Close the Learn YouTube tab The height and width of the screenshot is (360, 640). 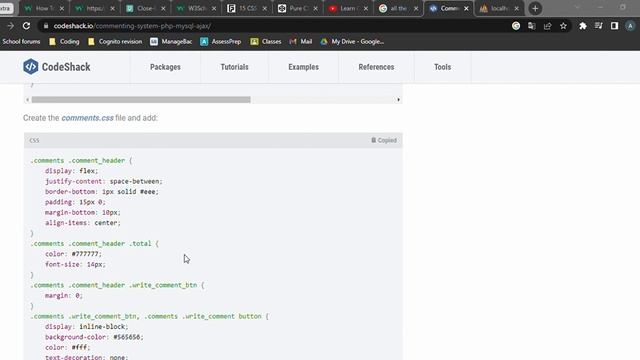(366, 8)
